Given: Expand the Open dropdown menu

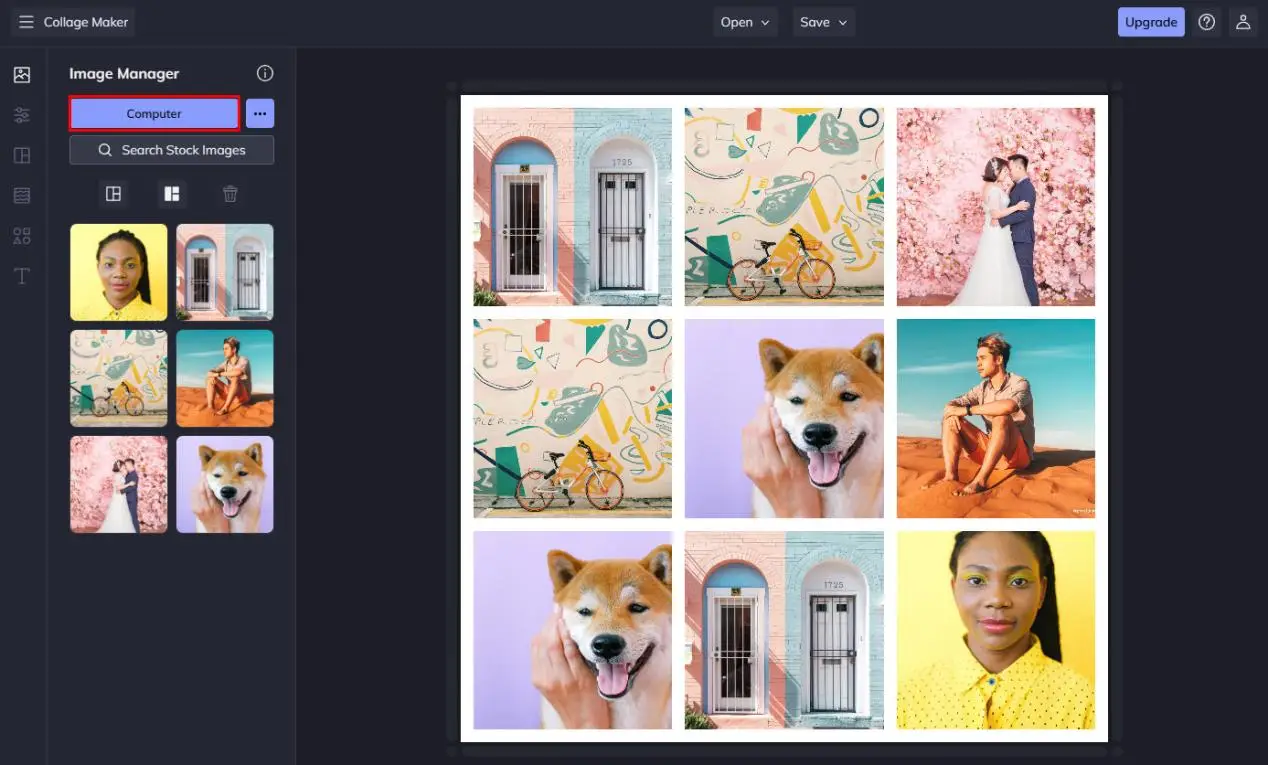Looking at the screenshot, I should point(745,22).
